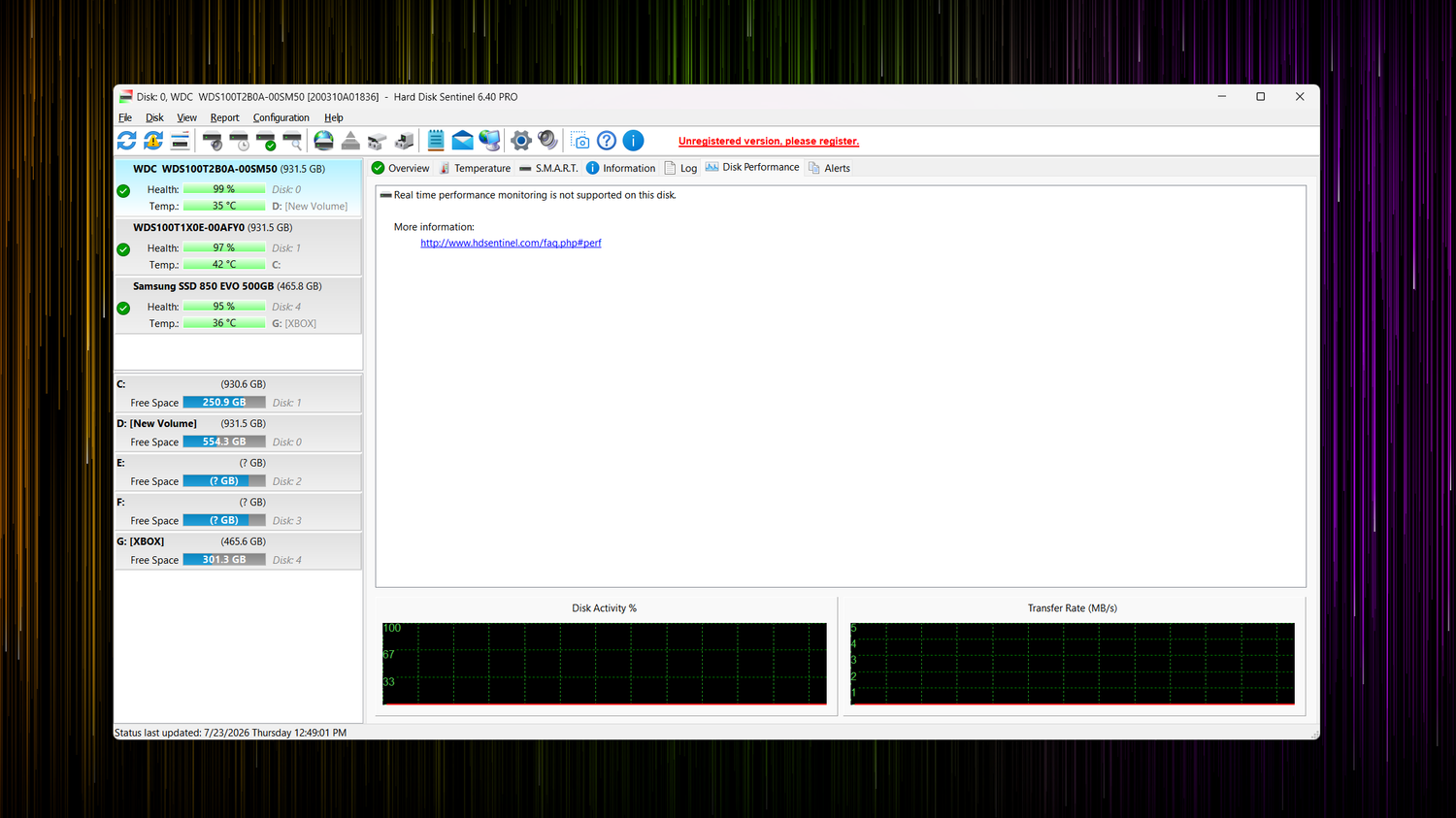Open the blue notepad report icon
This screenshot has height=818, width=1456.
(x=436, y=141)
